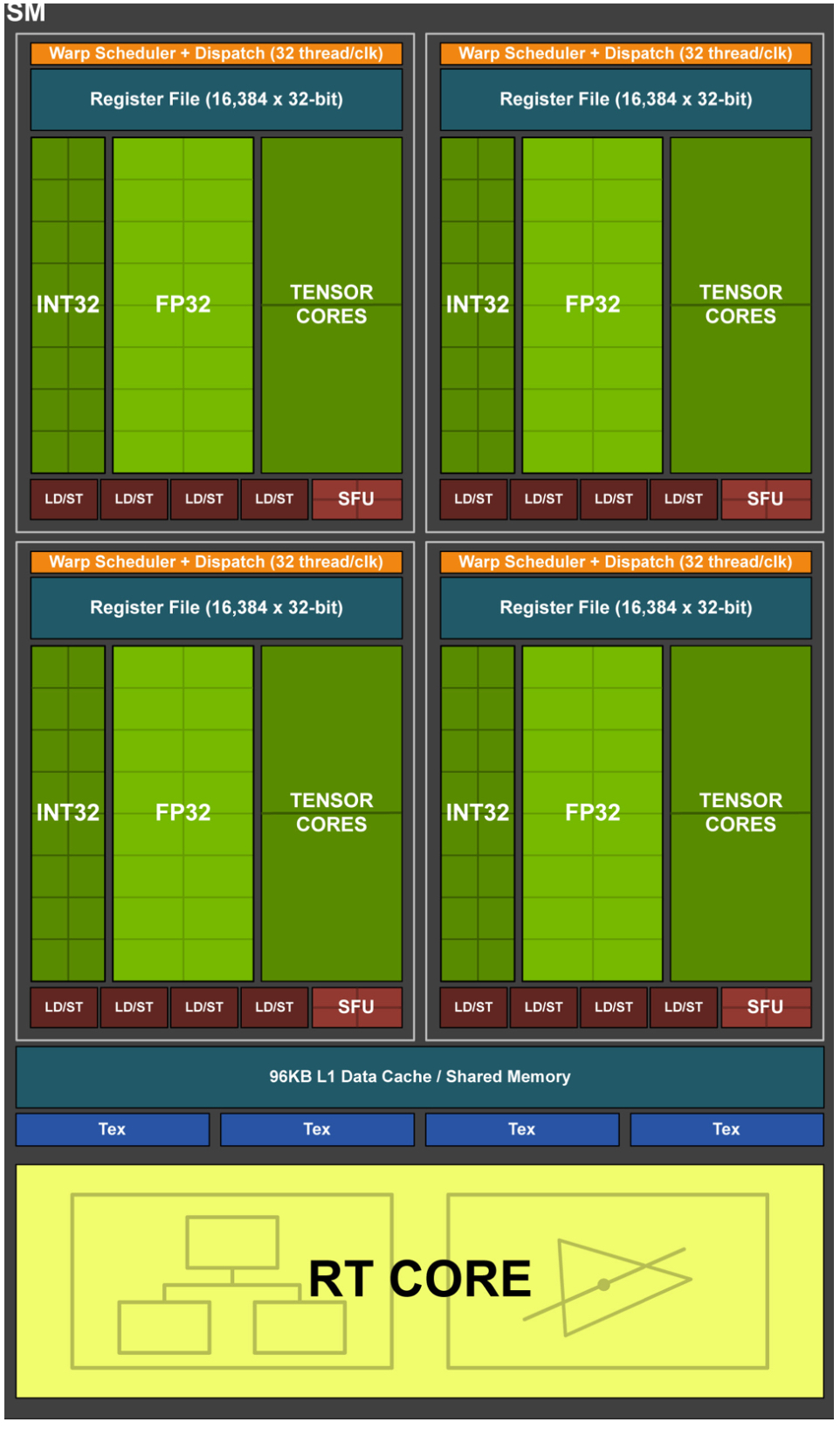Click the FP32 block in top-left partition

pos(183,305)
